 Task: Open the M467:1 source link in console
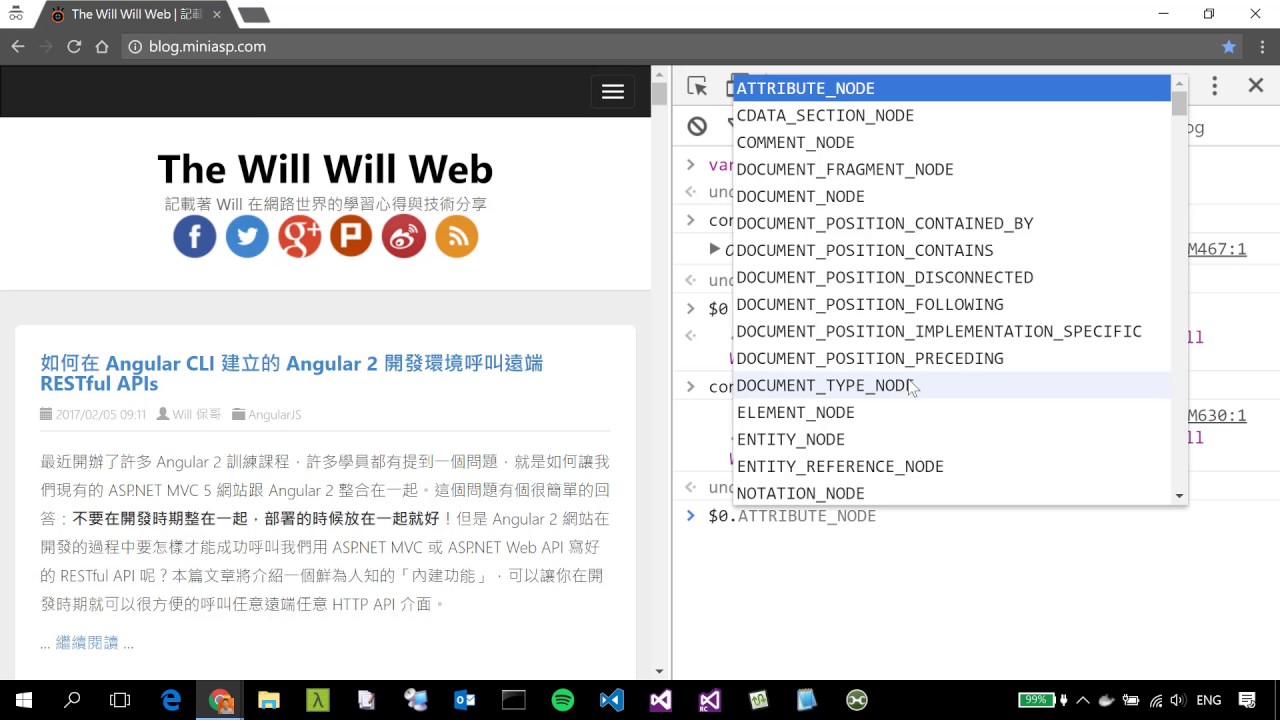pyautogui.click(x=1217, y=249)
